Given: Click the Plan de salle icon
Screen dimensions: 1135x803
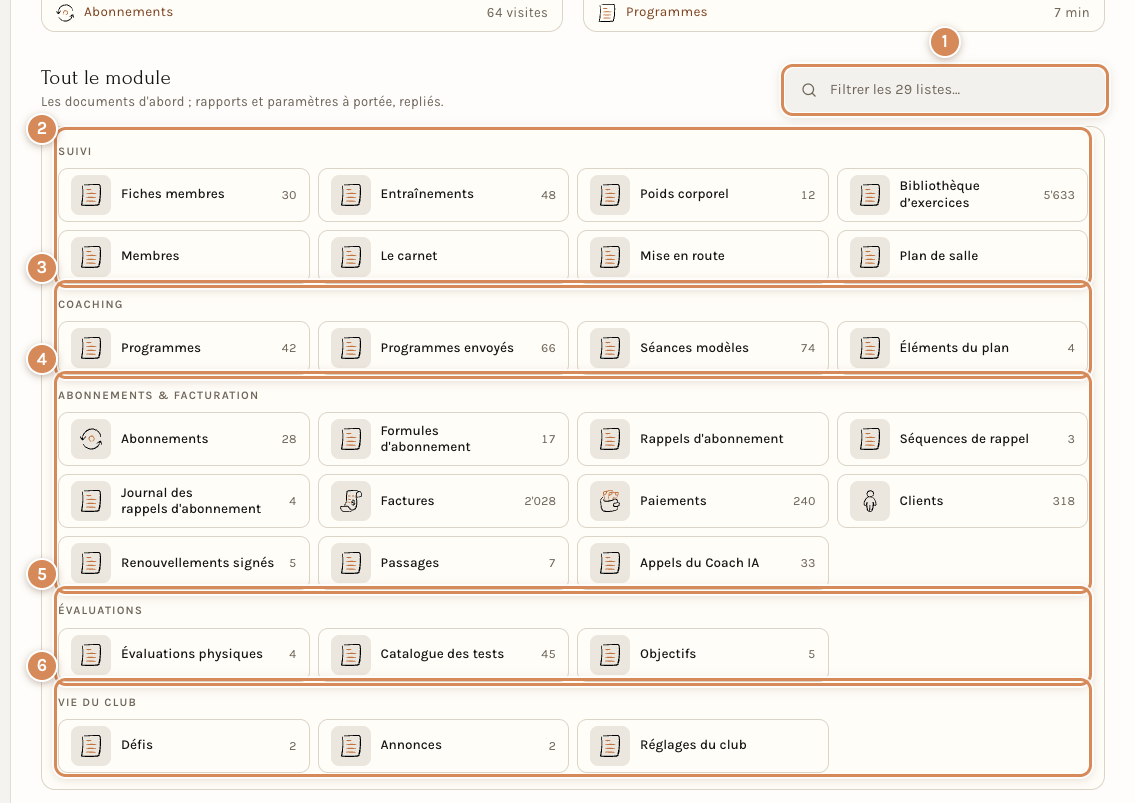Looking at the screenshot, I should click(870, 256).
